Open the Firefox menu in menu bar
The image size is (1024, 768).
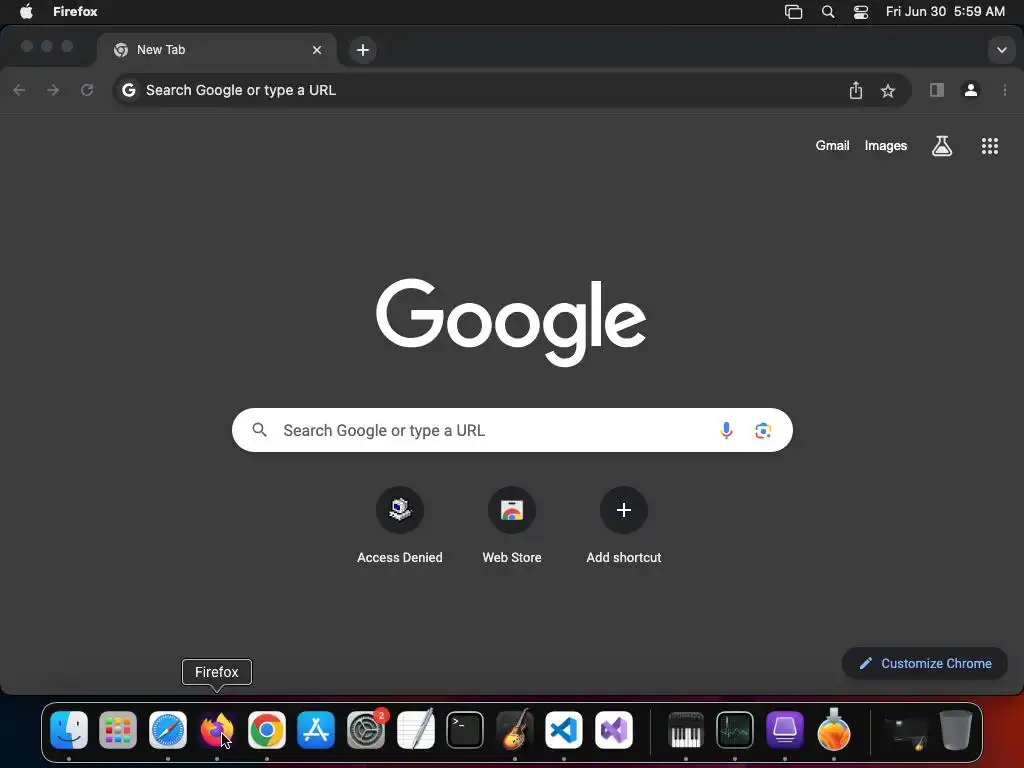point(75,12)
